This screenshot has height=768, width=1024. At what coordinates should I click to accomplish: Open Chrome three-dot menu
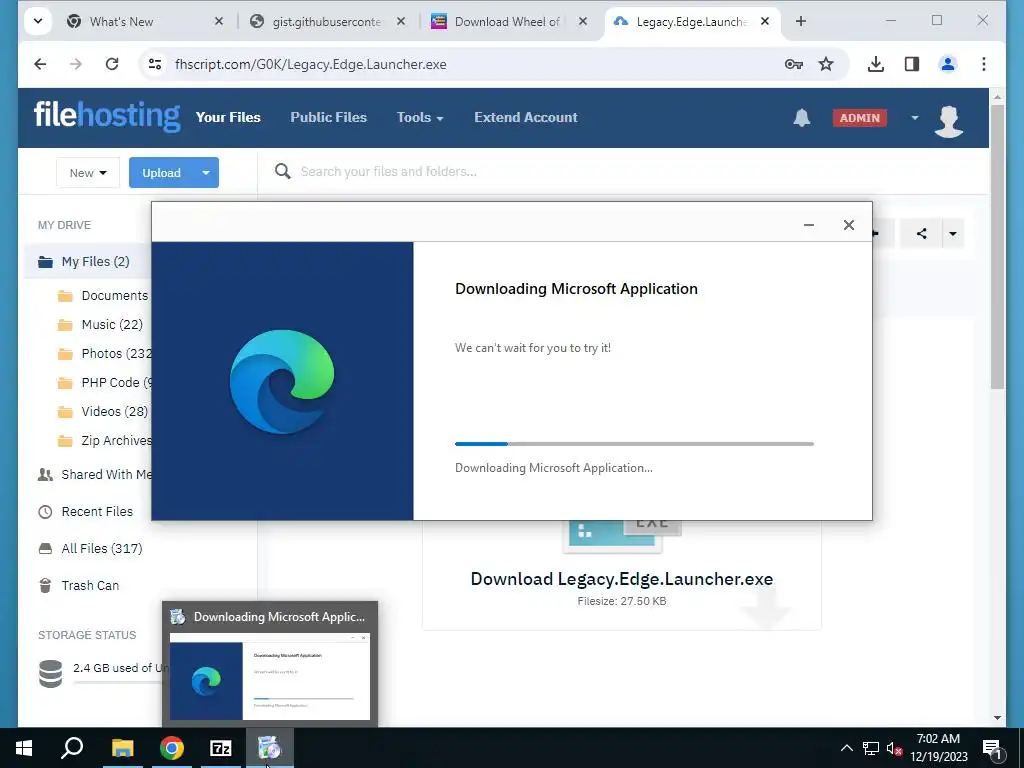click(x=984, y=64)
